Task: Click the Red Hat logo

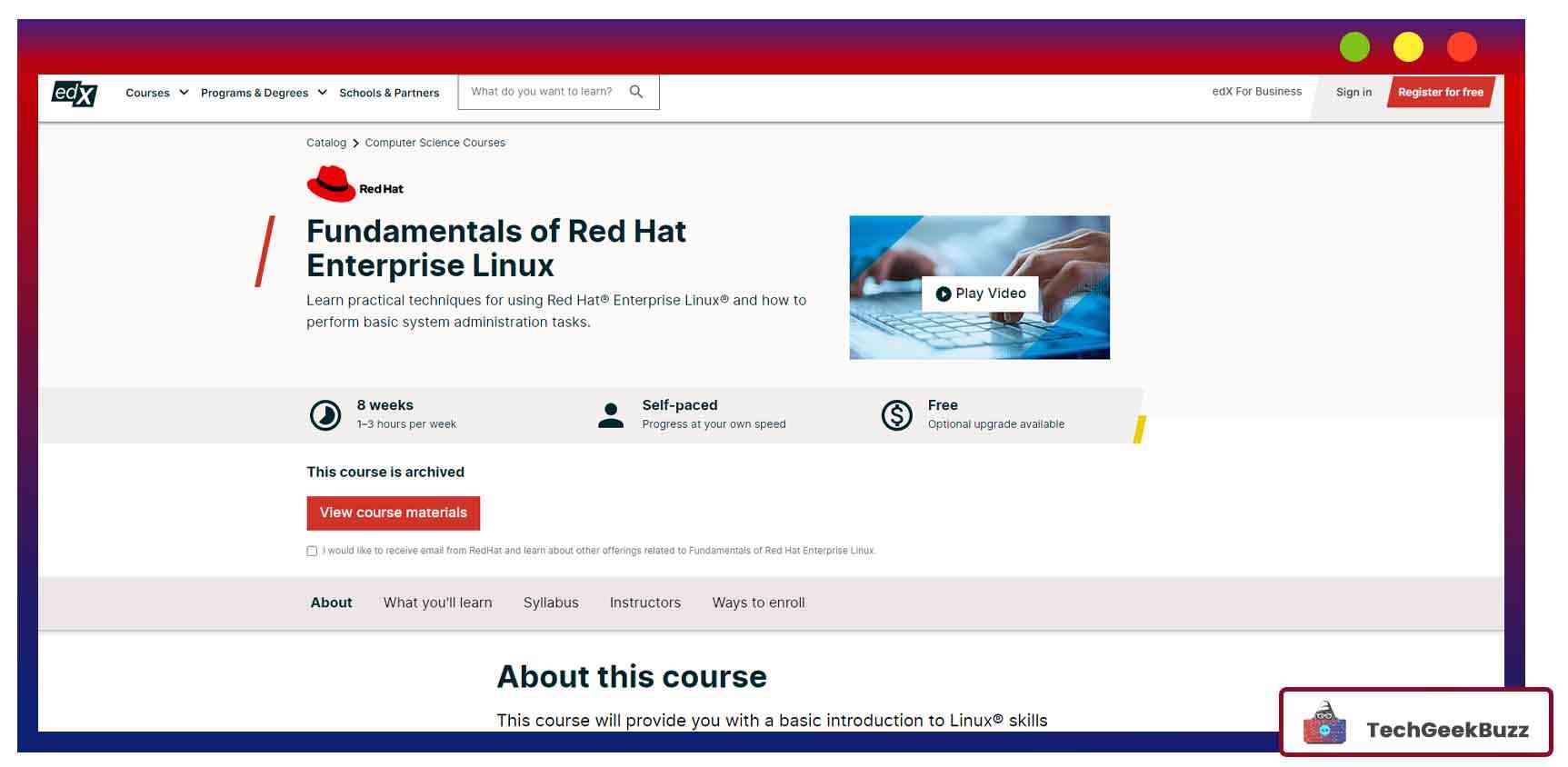Action: point(355,184)
